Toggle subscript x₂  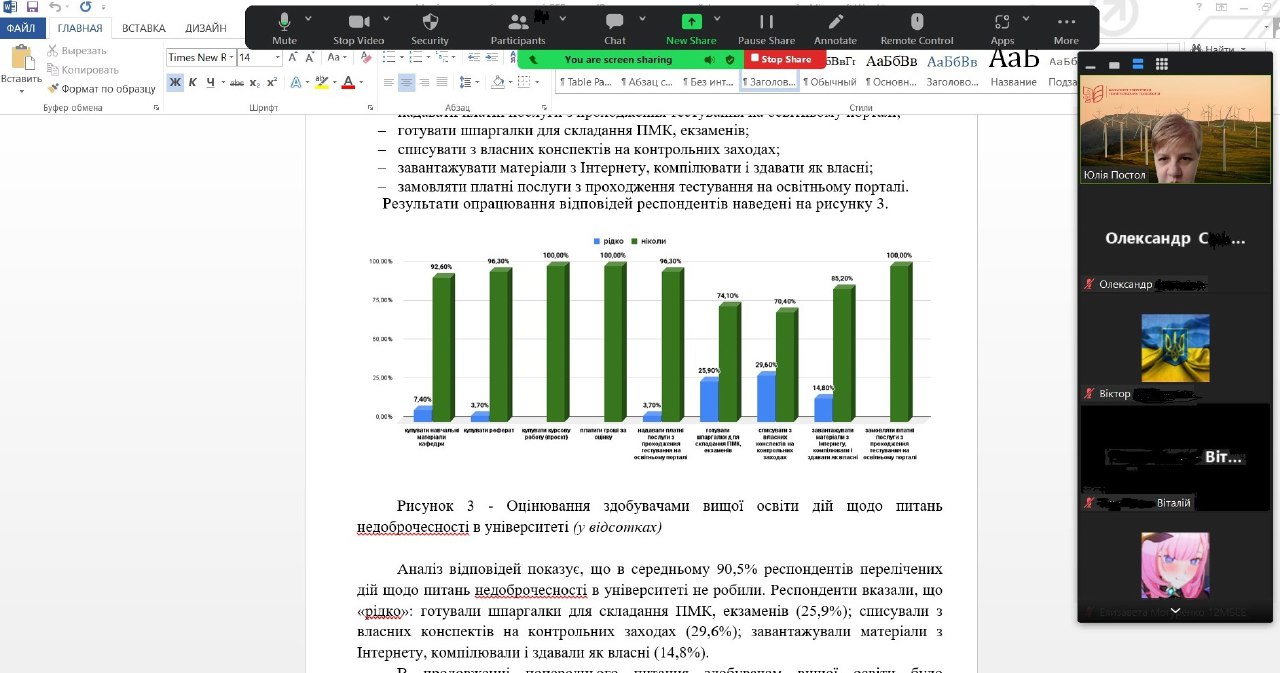click(254, 83)
